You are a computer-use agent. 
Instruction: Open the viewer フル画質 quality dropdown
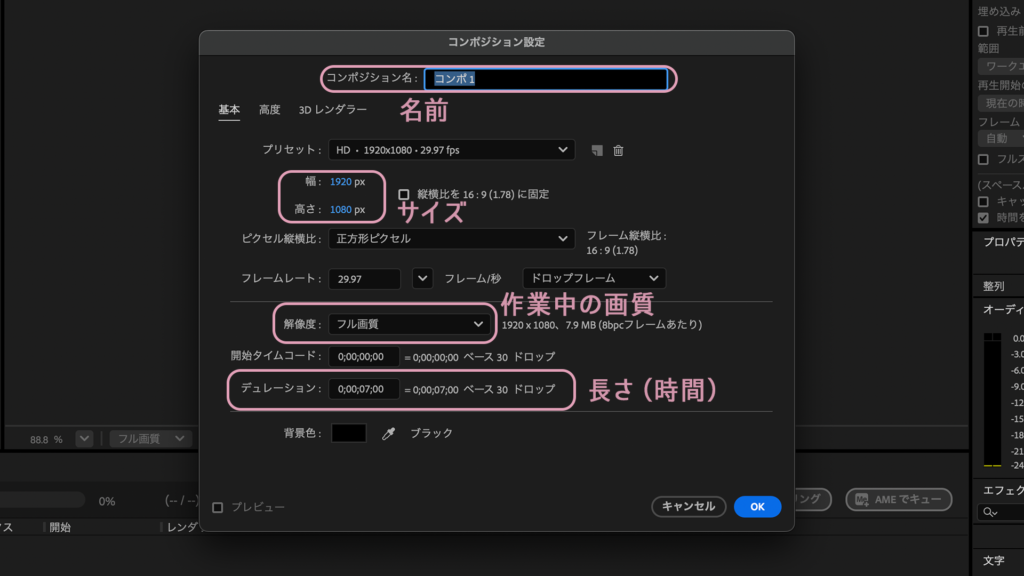(x=151, y=439)
